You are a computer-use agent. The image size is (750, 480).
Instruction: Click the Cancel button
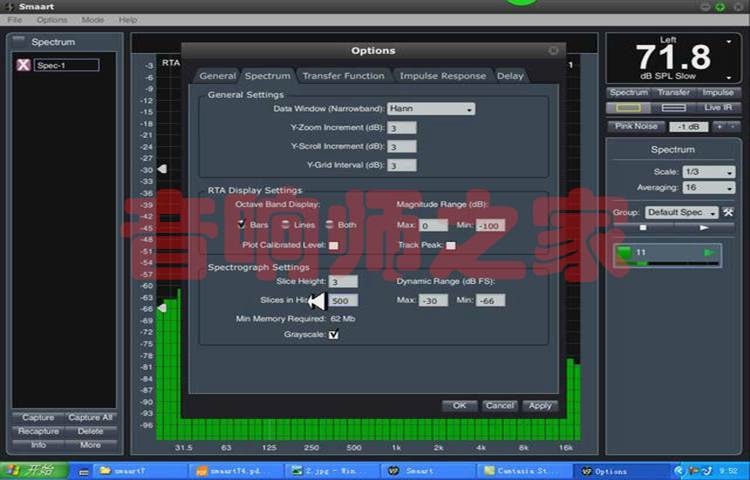500,405
